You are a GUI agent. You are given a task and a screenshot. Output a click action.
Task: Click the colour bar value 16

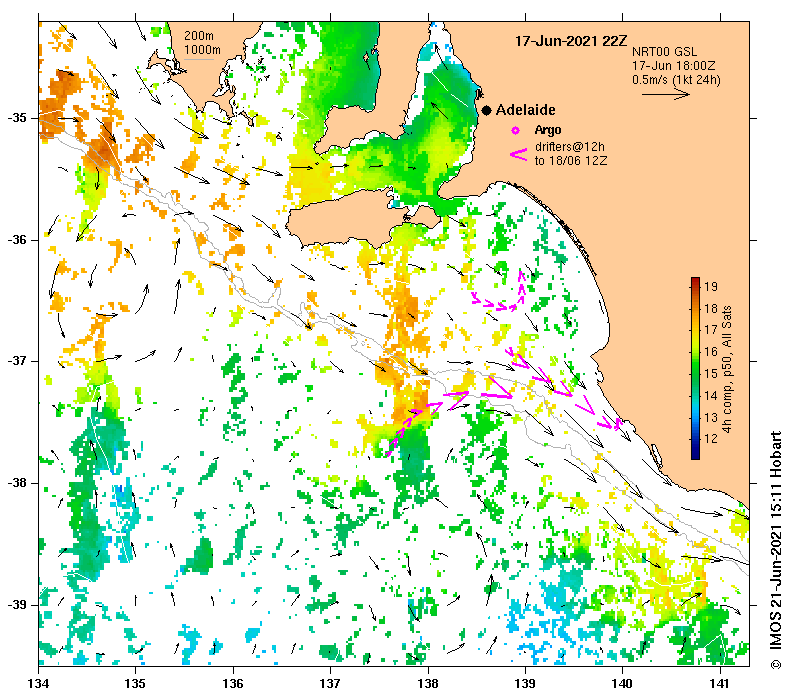[x=711, y=352]
